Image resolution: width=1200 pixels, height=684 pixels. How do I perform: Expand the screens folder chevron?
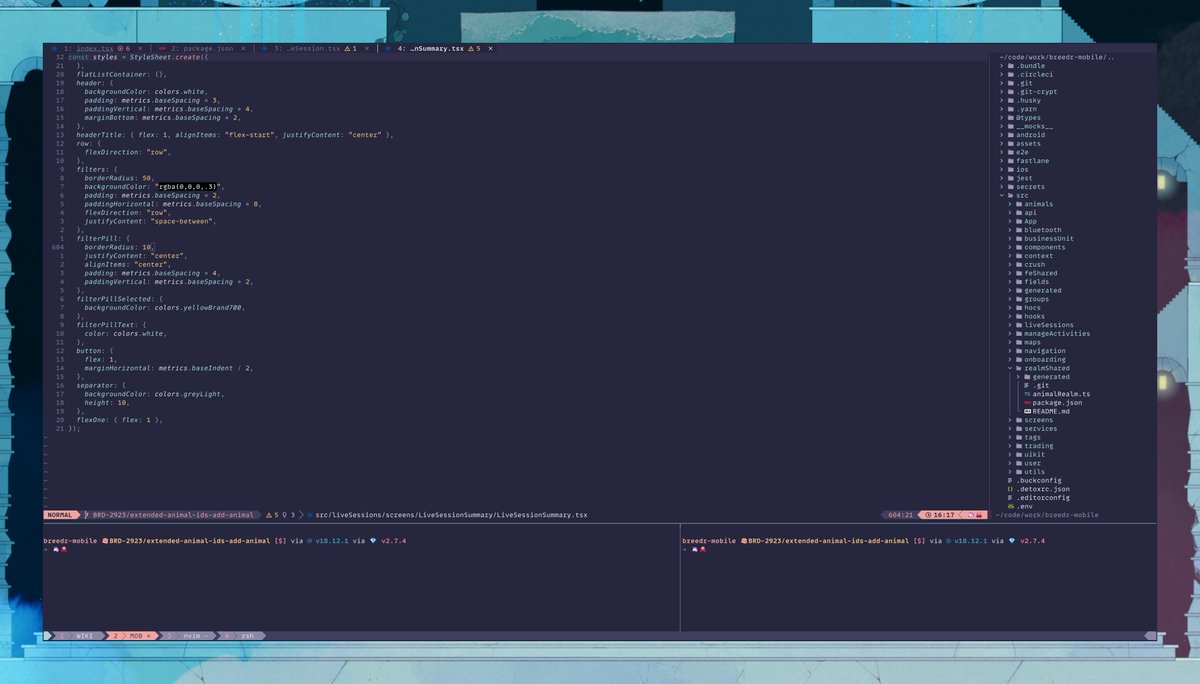click(1009, 420)
